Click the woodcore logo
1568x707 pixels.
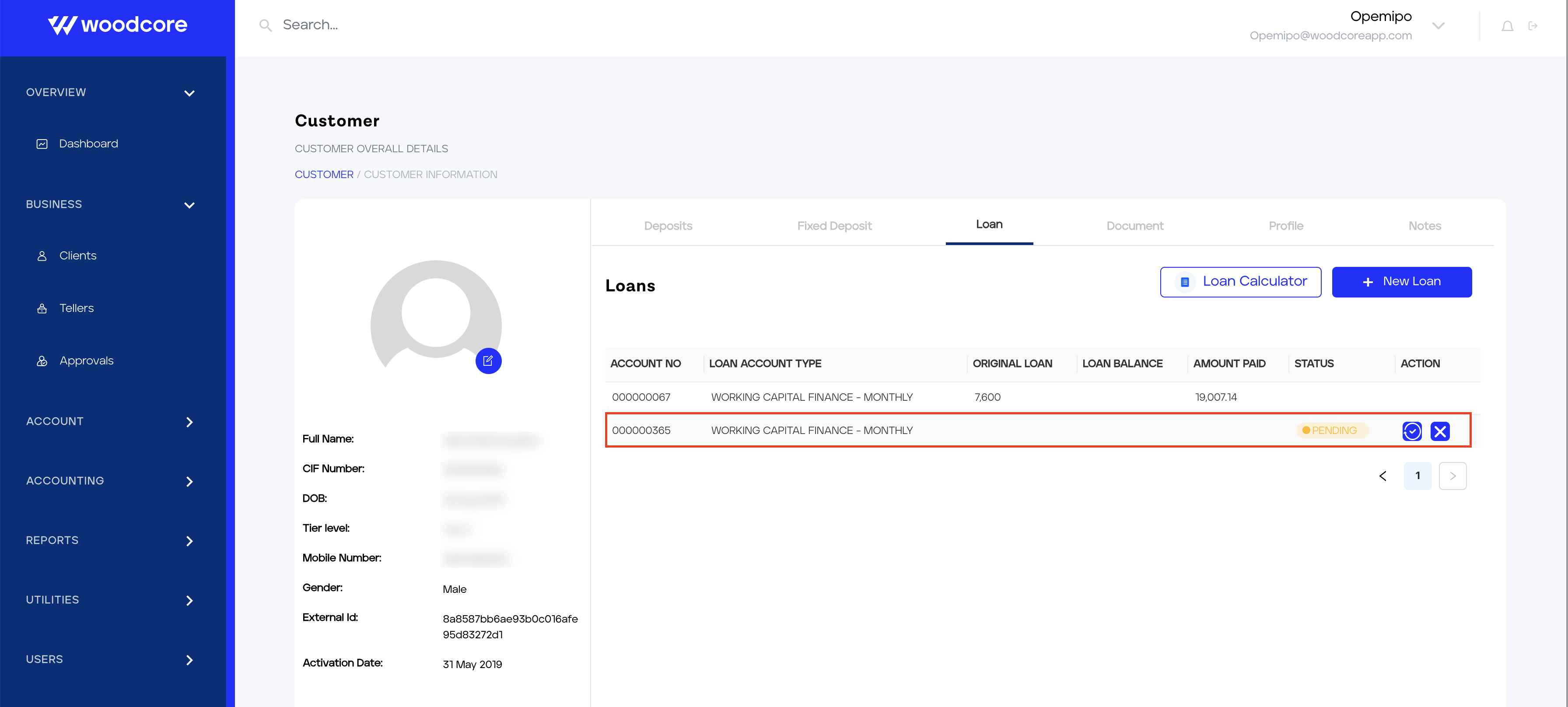[118, 25]
